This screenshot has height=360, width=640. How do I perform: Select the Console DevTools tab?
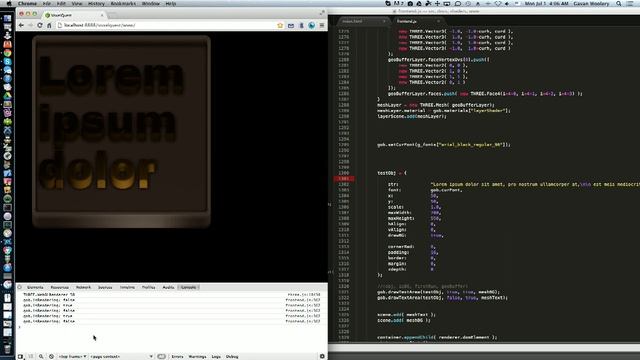[188, 287]
